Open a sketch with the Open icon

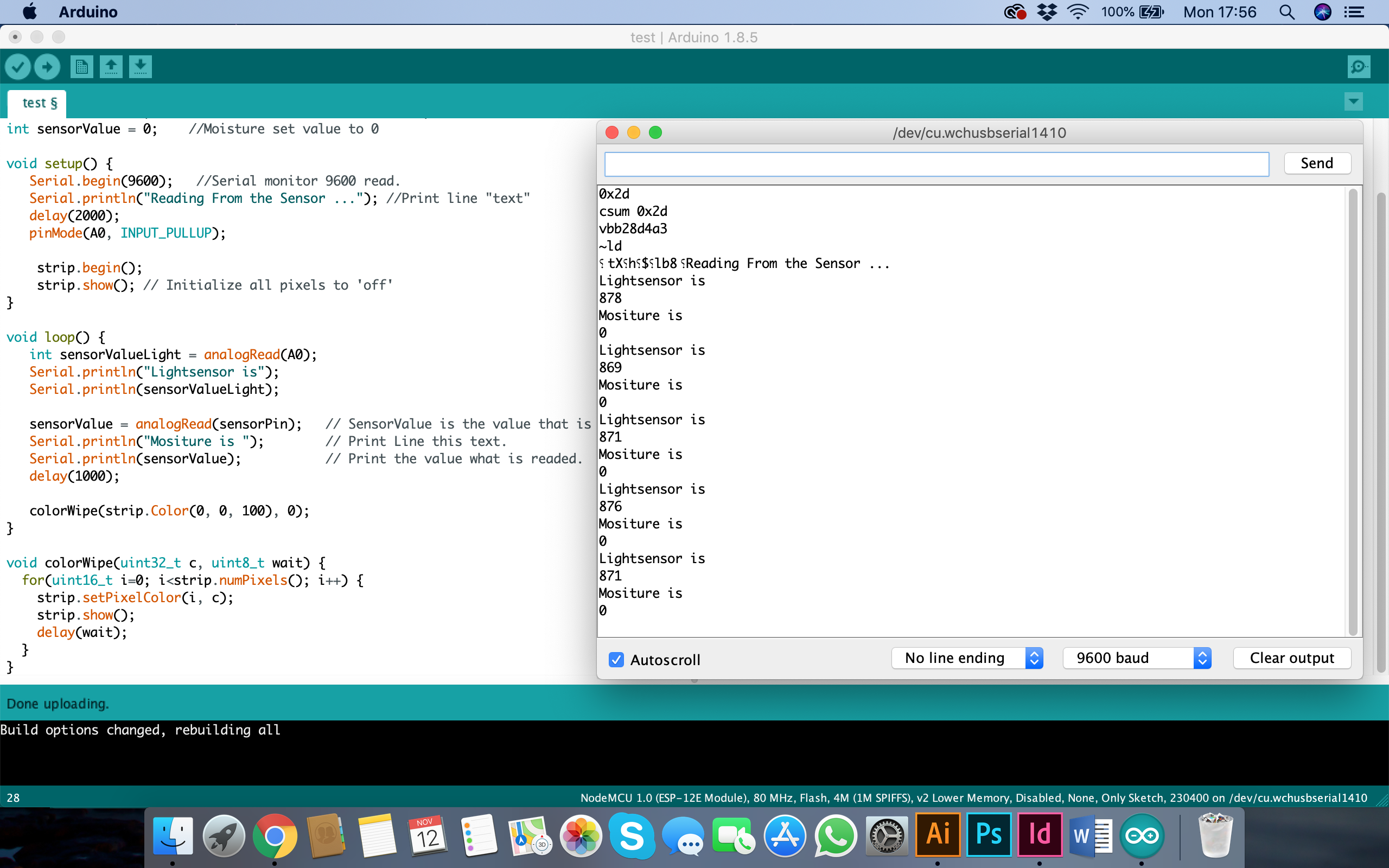(x=111, y=67)
